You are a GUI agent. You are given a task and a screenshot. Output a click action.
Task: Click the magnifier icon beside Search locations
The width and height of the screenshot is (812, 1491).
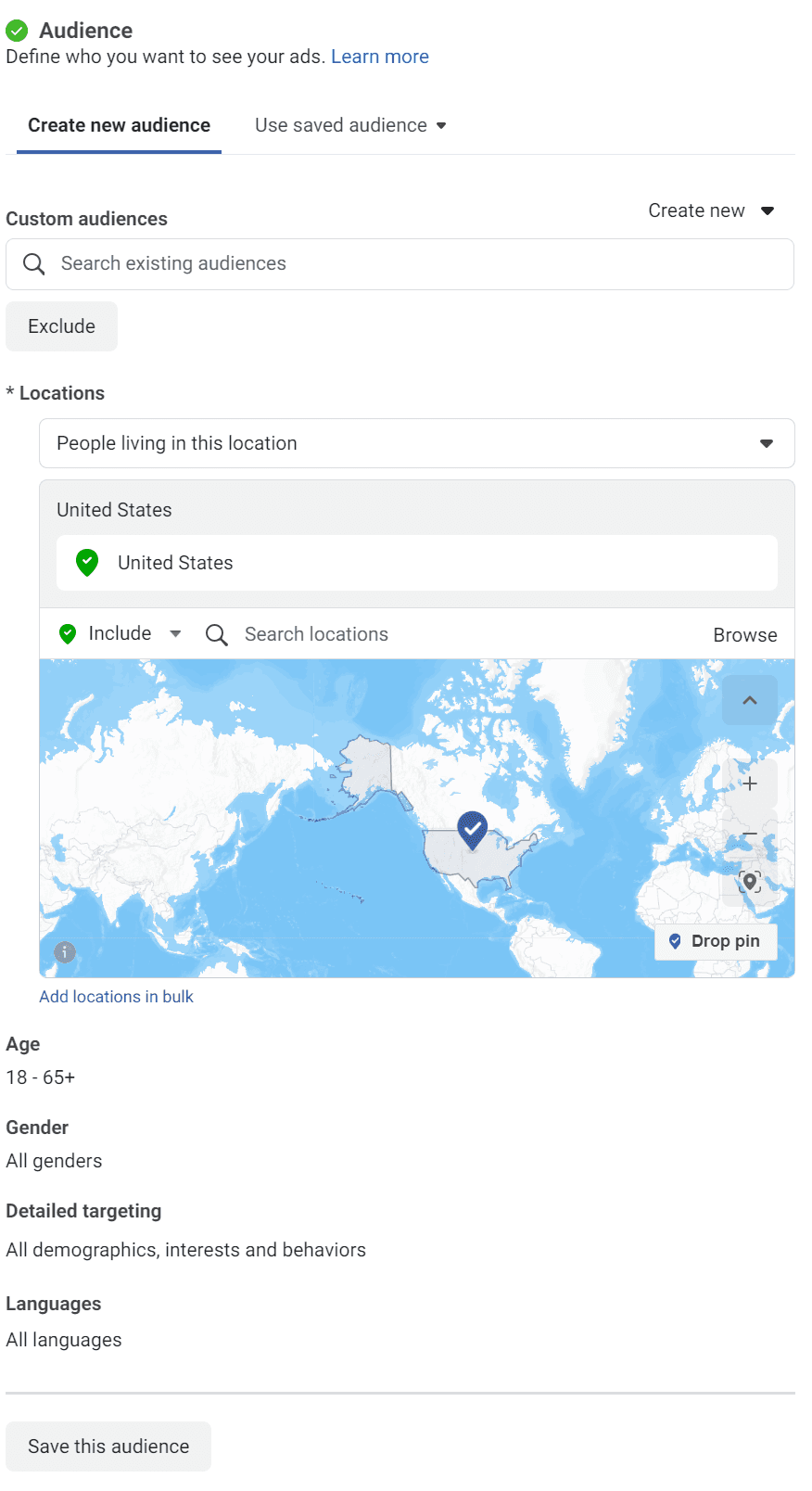coord(217,635)
